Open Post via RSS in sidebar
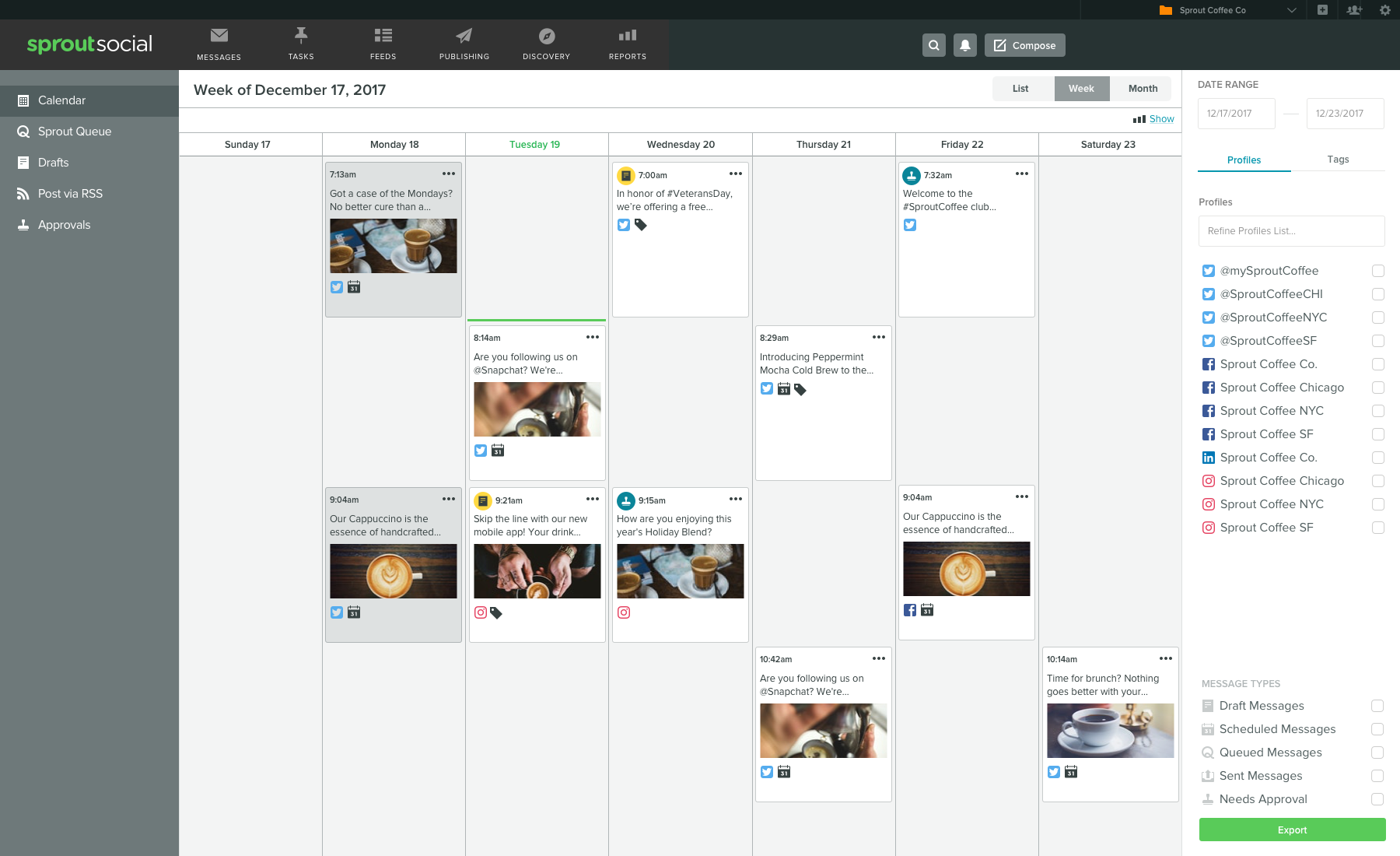This screenshot has width=1400, height=856. point(89,194)
